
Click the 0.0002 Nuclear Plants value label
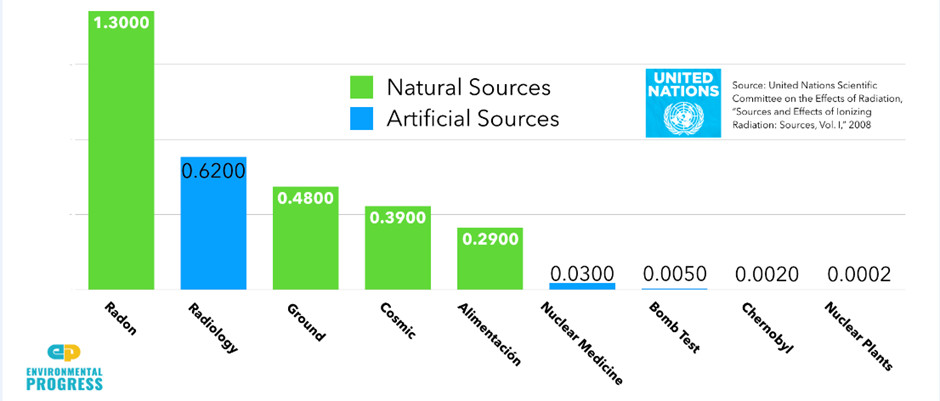coord(859,273)
